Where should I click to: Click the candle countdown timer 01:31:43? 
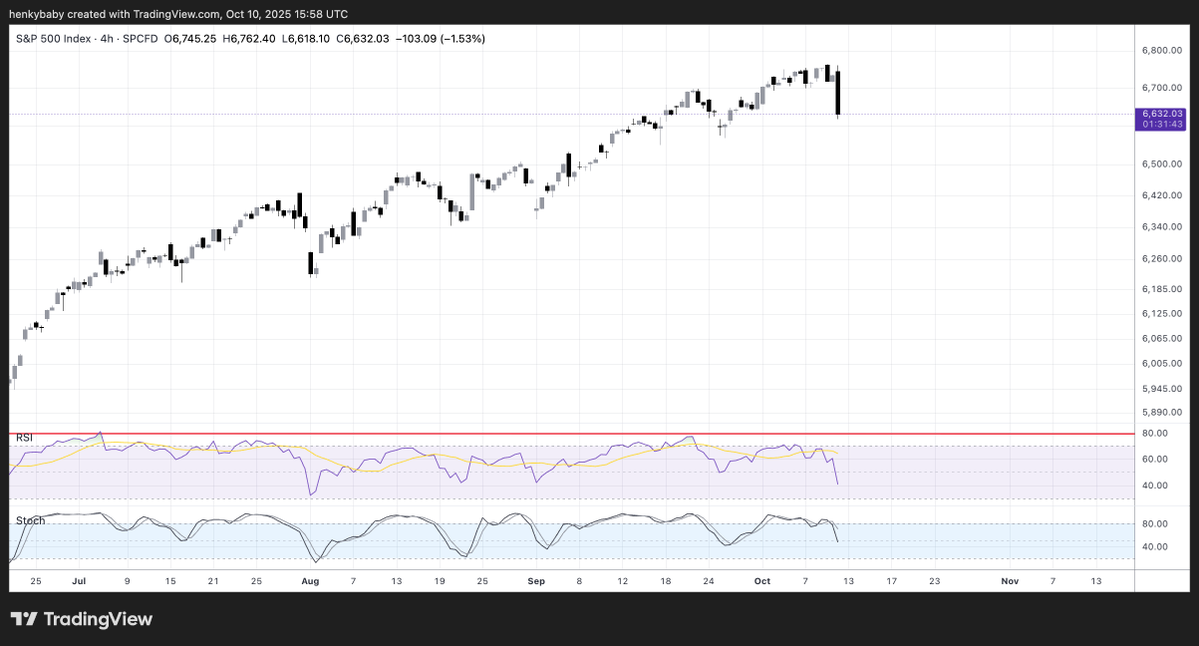click(1161, 125)
